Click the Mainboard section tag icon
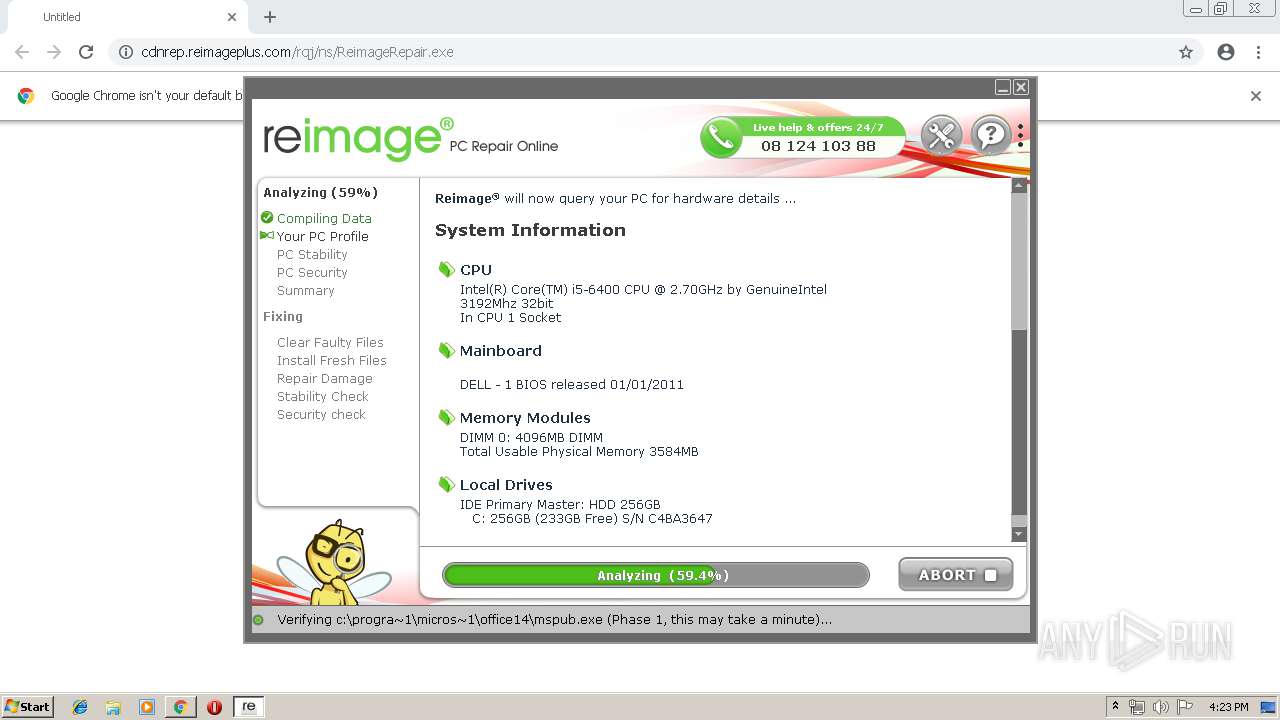Viewport: 1280px width, 720px height. pyautogui.click(x=446, y=351)
